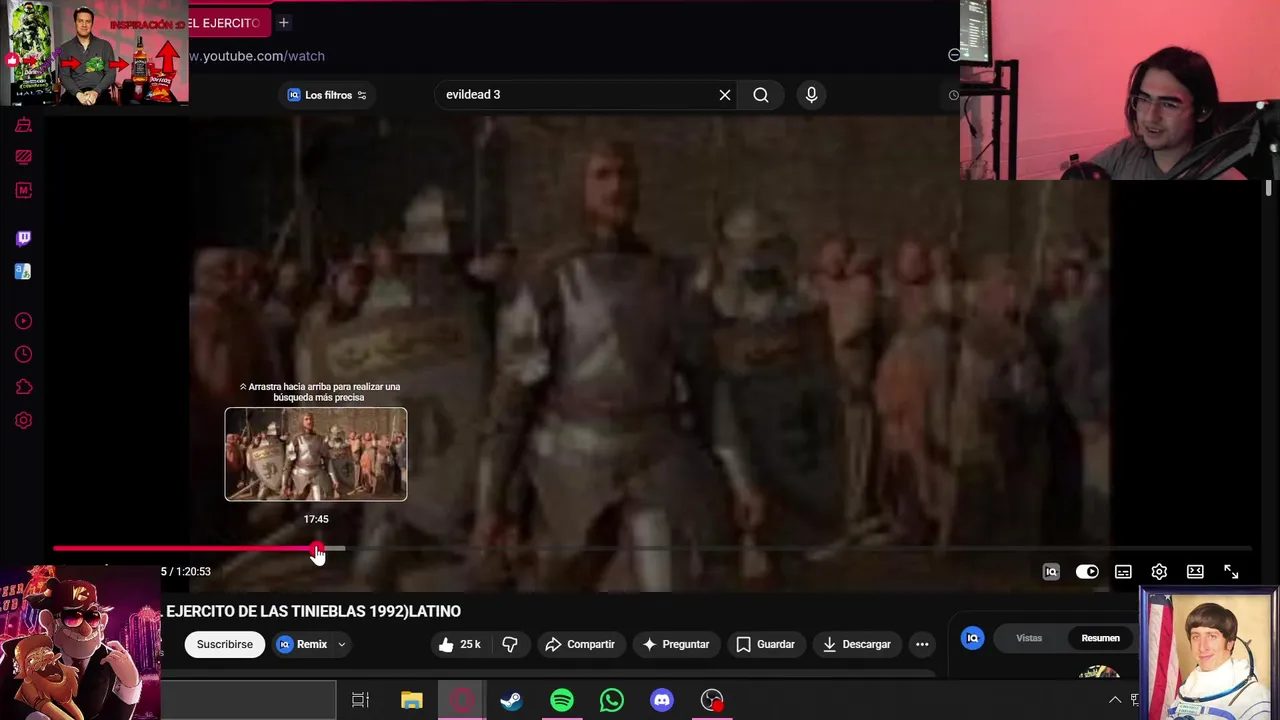The image size is (1280, 720).
Task: Open OBS Studio from the taskbar
Action: point(712,700)
